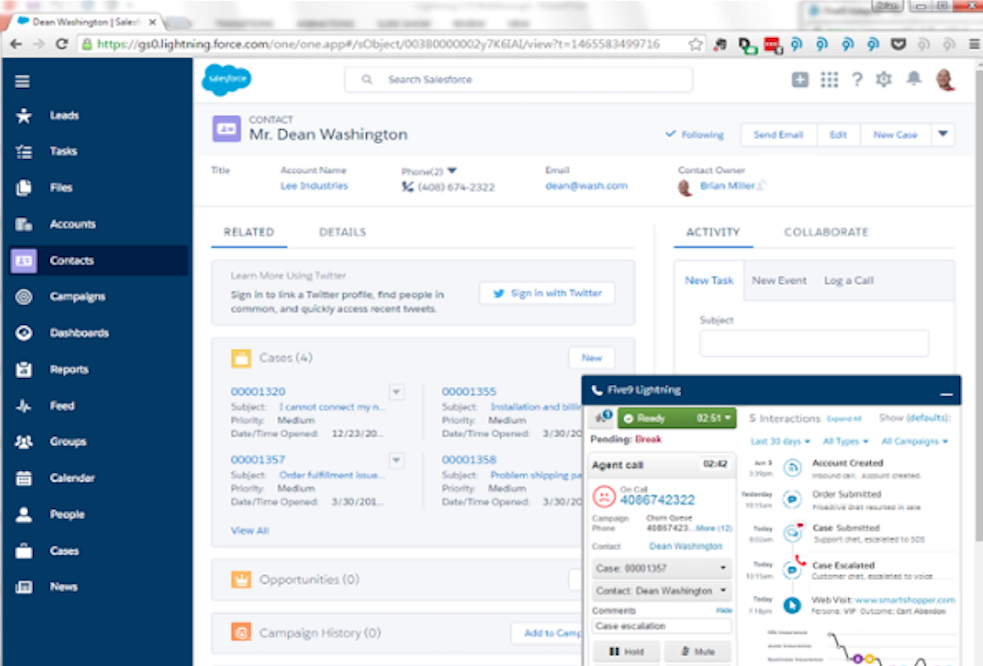This screenshot has width=983, height=666.
Task: Expand the Phone(2) dropdown
Action: click(453, 171)
